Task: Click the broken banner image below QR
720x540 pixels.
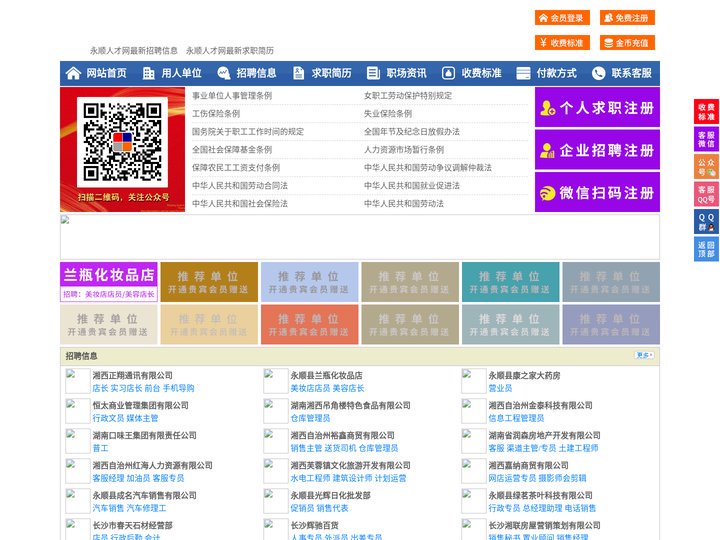Action: [x=360, y=237]
